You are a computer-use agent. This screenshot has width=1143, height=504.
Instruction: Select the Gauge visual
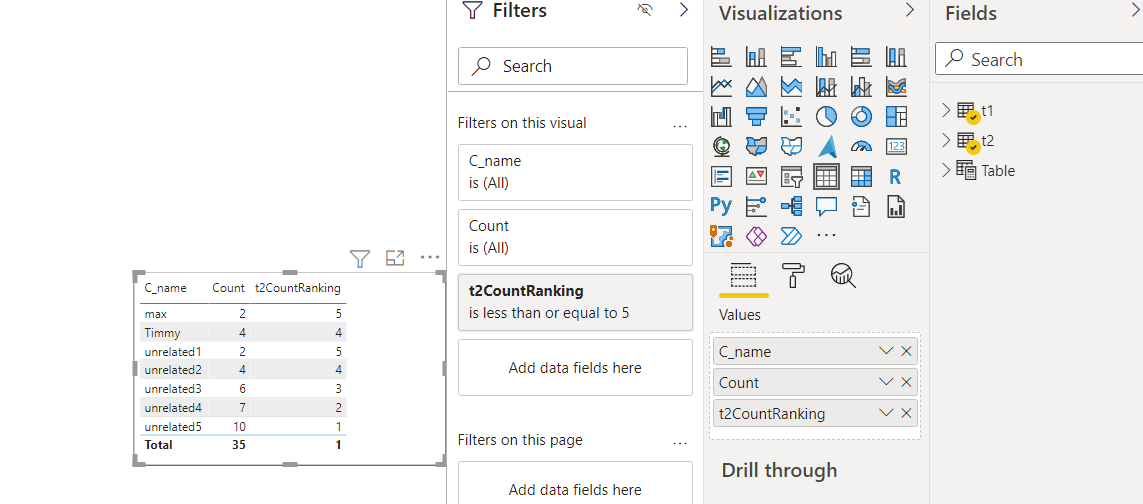click(861, 146)
